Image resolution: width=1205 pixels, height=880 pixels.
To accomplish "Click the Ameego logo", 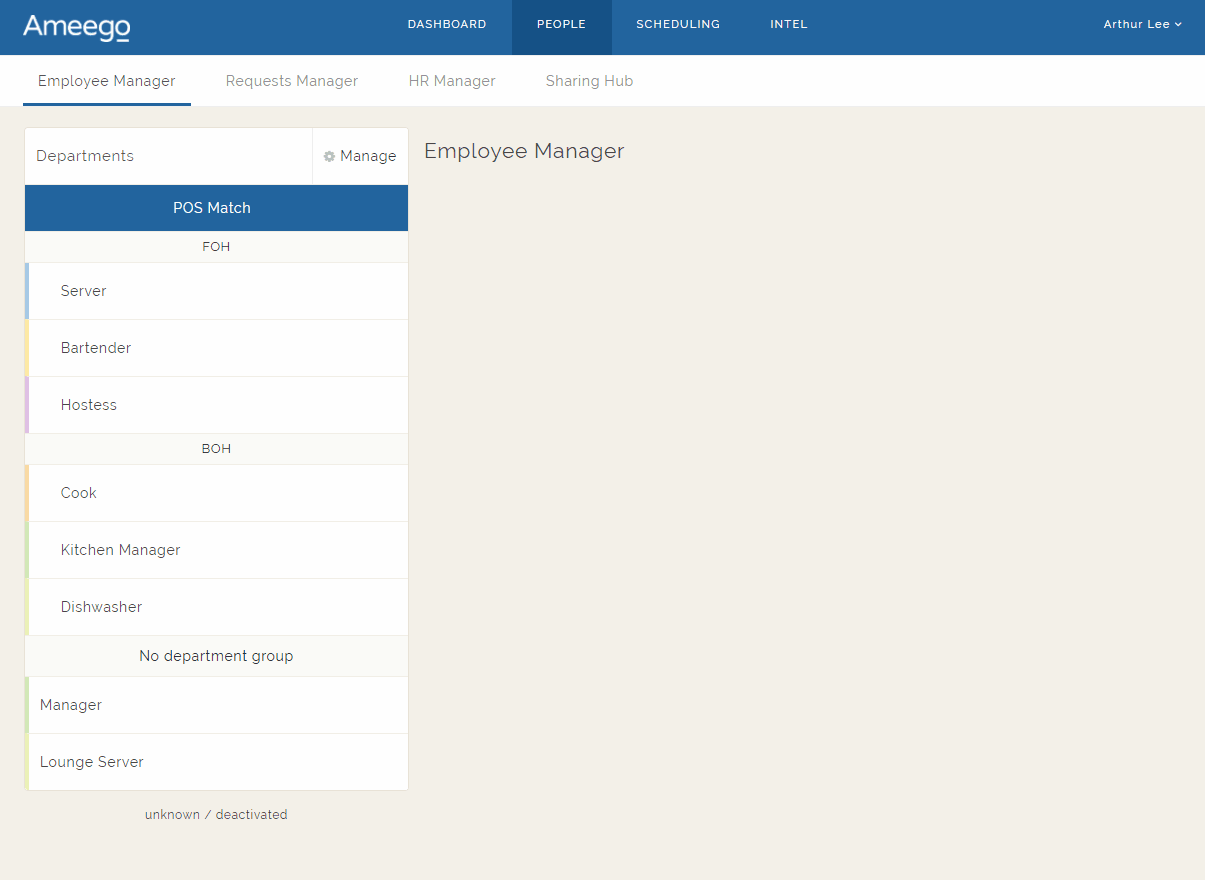I will 76,27.
